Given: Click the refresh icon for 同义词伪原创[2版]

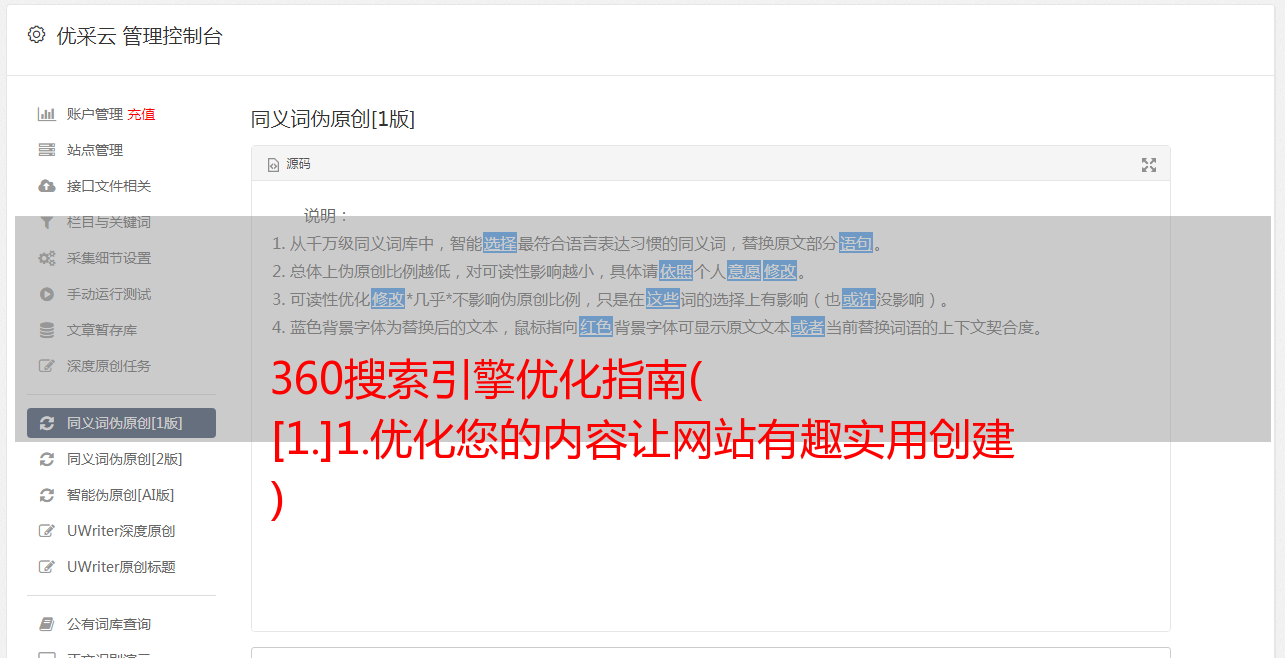Looking at the screenshot, I should (46, 459).
